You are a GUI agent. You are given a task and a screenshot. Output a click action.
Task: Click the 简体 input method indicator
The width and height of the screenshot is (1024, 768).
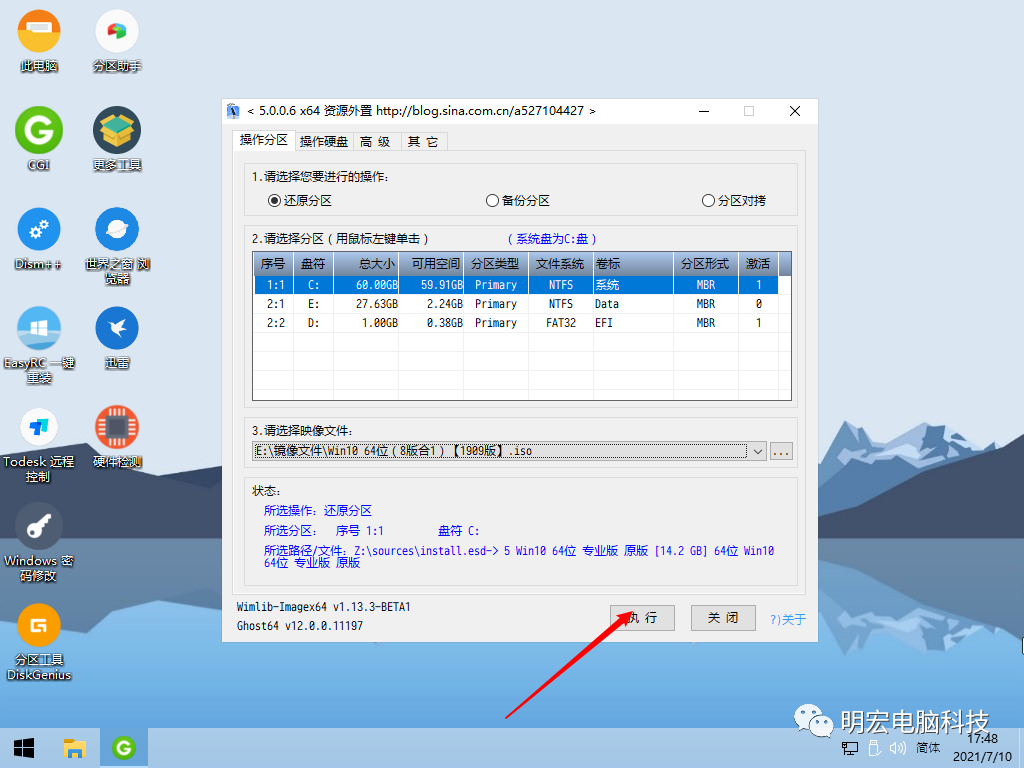click(x=927, y=748)
